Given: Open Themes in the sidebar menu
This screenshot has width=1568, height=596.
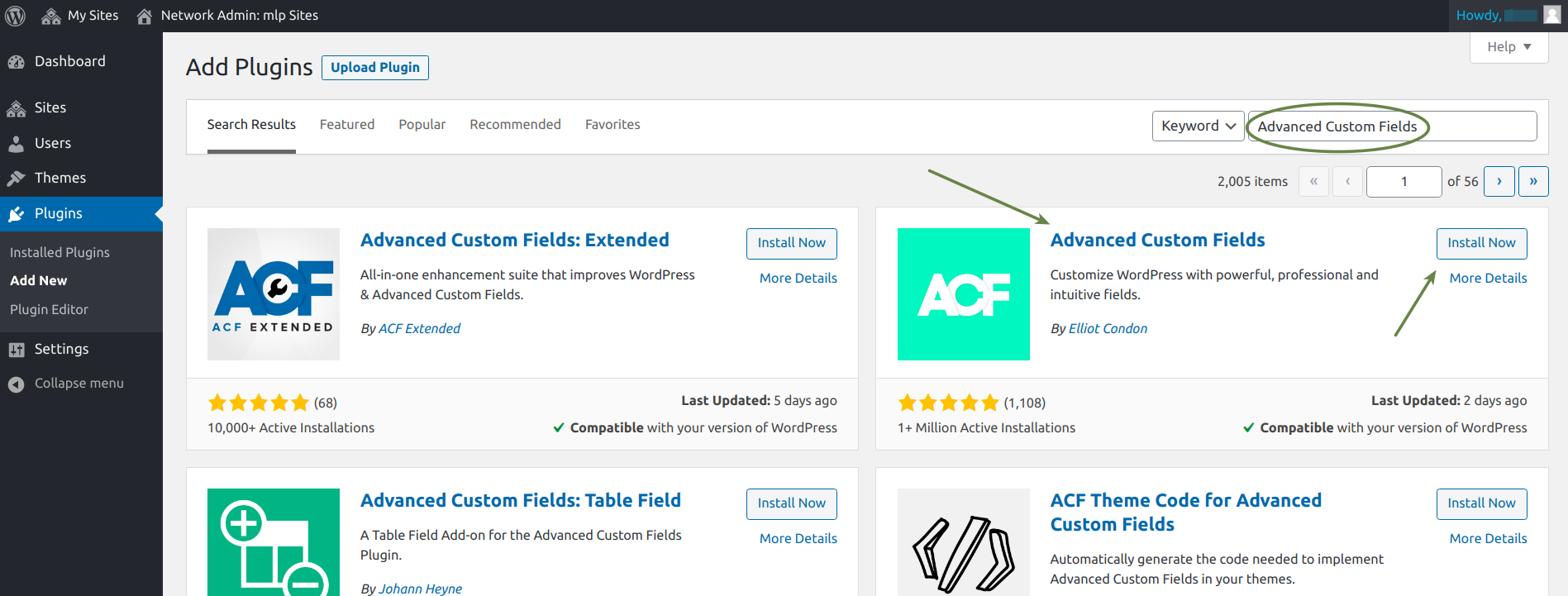Looking at the screenshot, I should point(60,179).
